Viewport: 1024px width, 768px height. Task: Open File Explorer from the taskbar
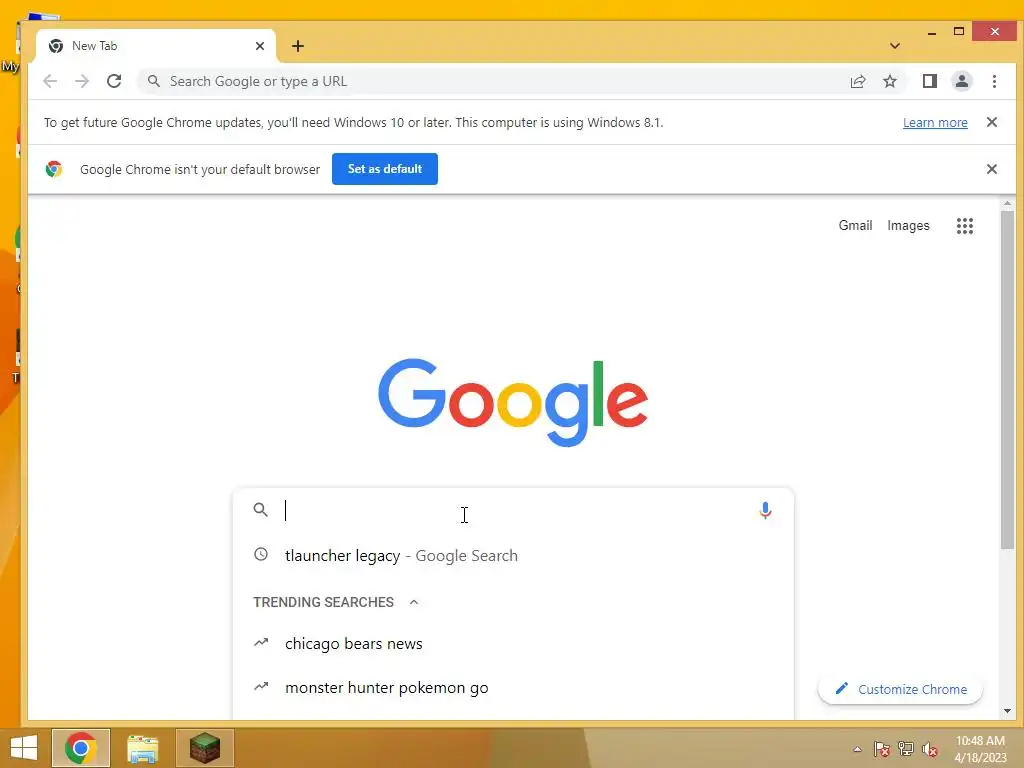point(142,748)
